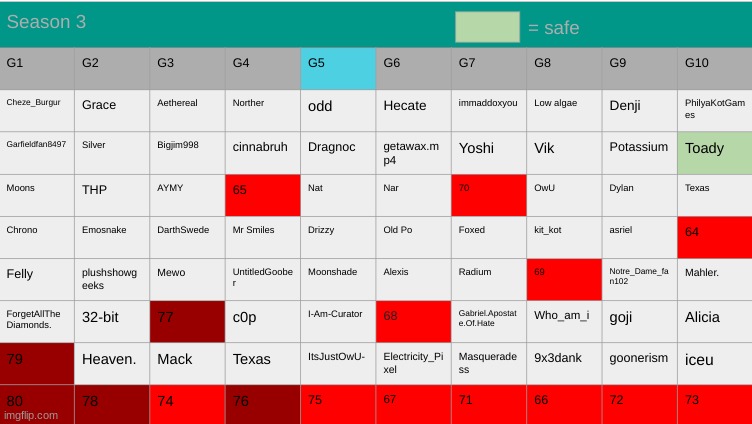Select the red cell numbered 70

pyautogui.click(x=489, y=195)
